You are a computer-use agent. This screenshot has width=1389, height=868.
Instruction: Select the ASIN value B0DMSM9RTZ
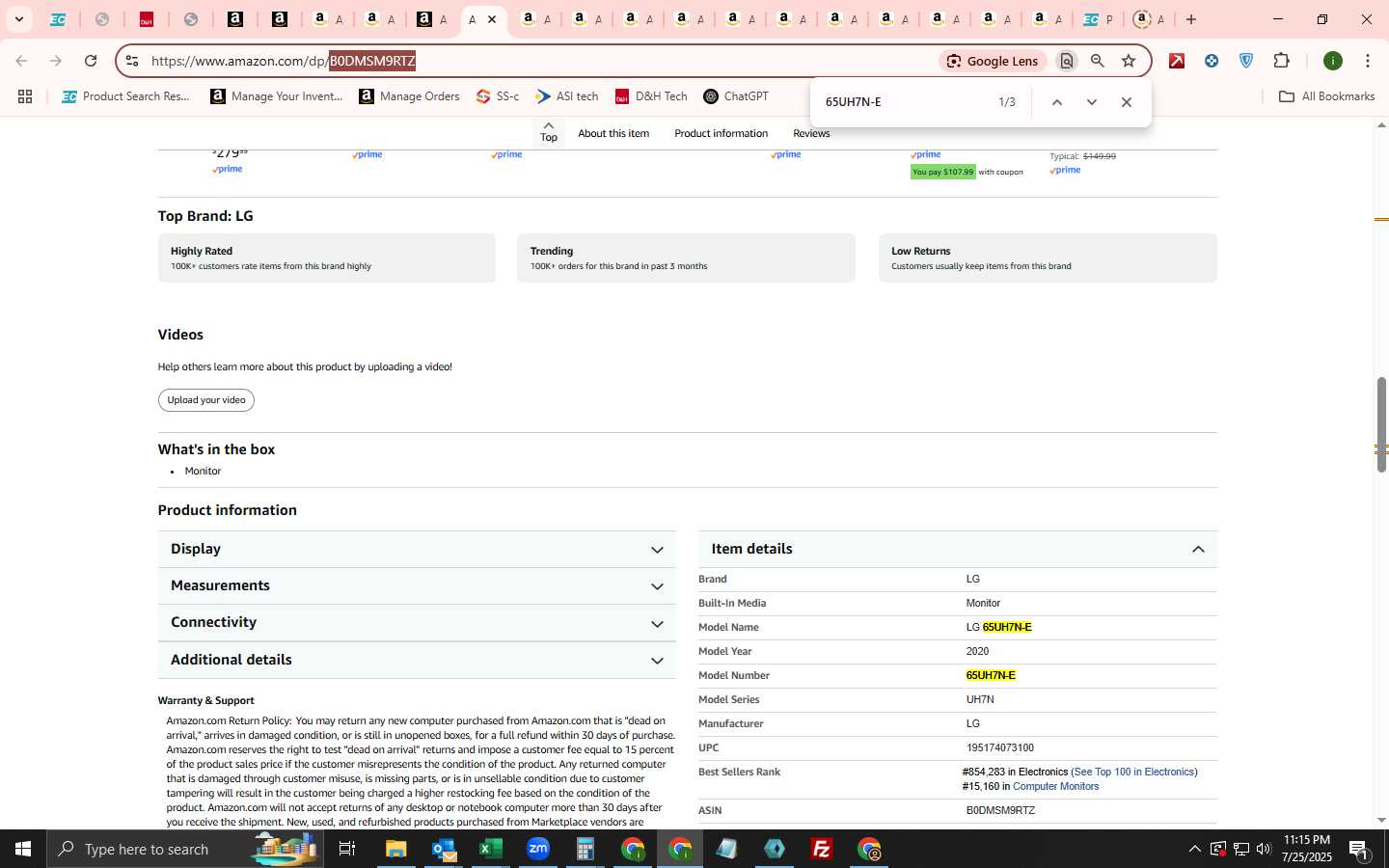click(1000, 810)
